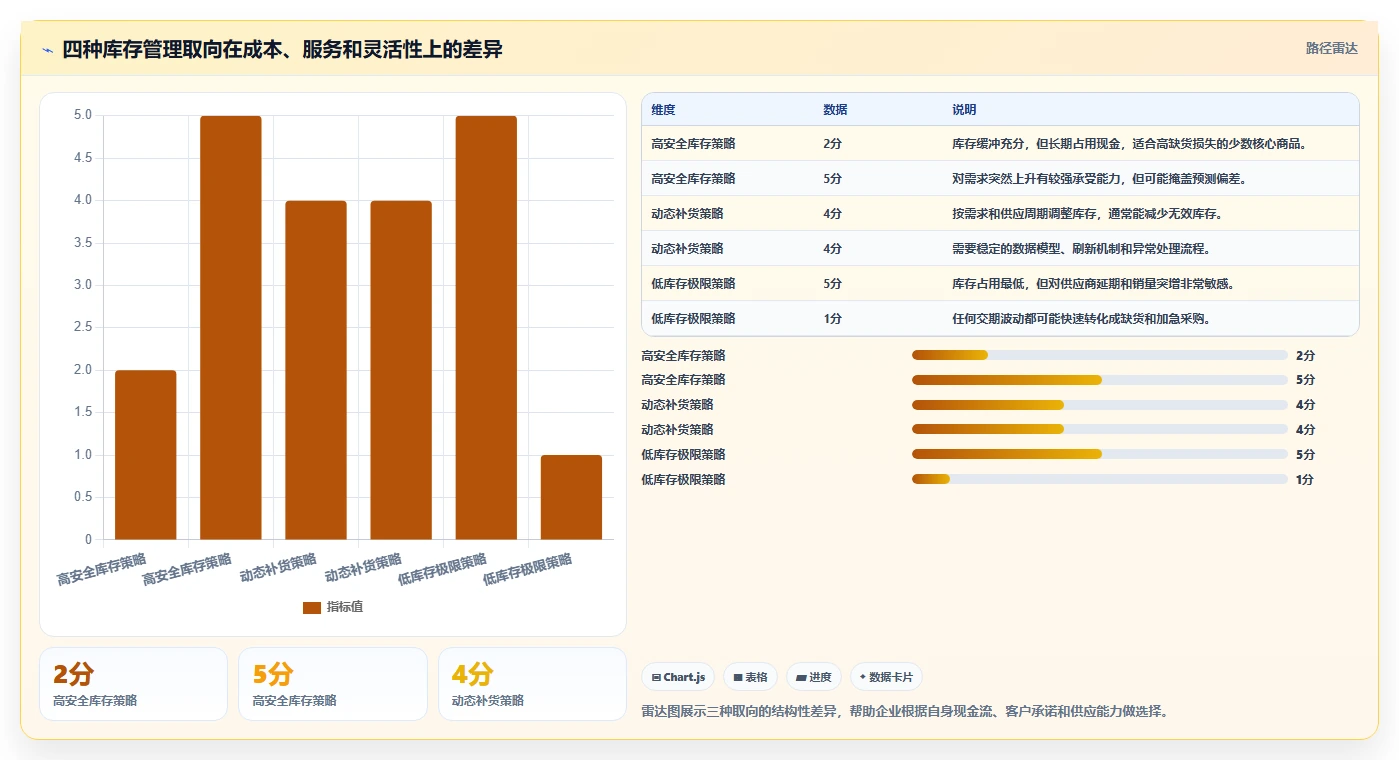Click the description 库存缓冲充分，但长期占用现金
The width and height of the screenshot is (1399, 760).
tap(1130, 144)
